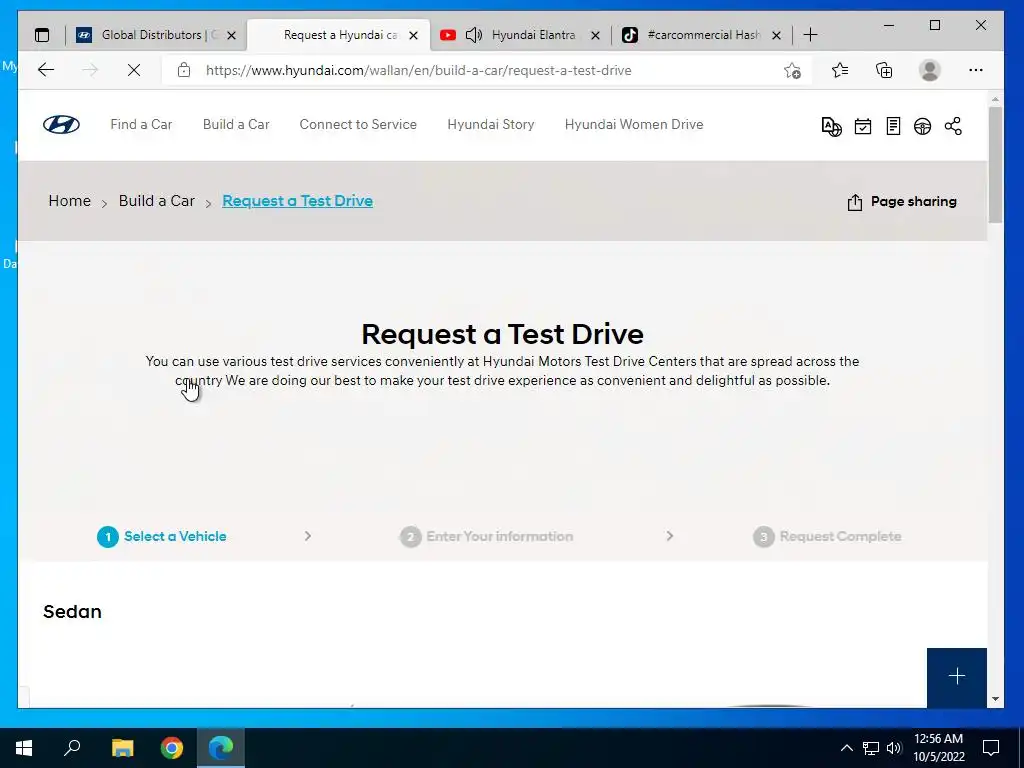The image size is (1024, 768).
Task: Click the blue plus floating button
Action: [x=957, y=677]
